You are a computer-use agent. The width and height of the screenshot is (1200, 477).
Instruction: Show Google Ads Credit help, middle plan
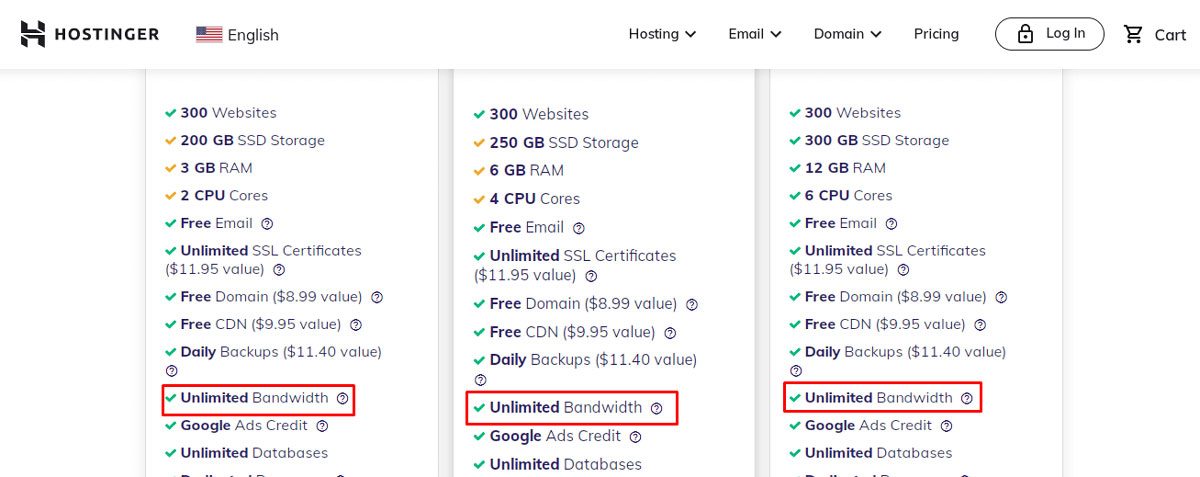(635, 437)
